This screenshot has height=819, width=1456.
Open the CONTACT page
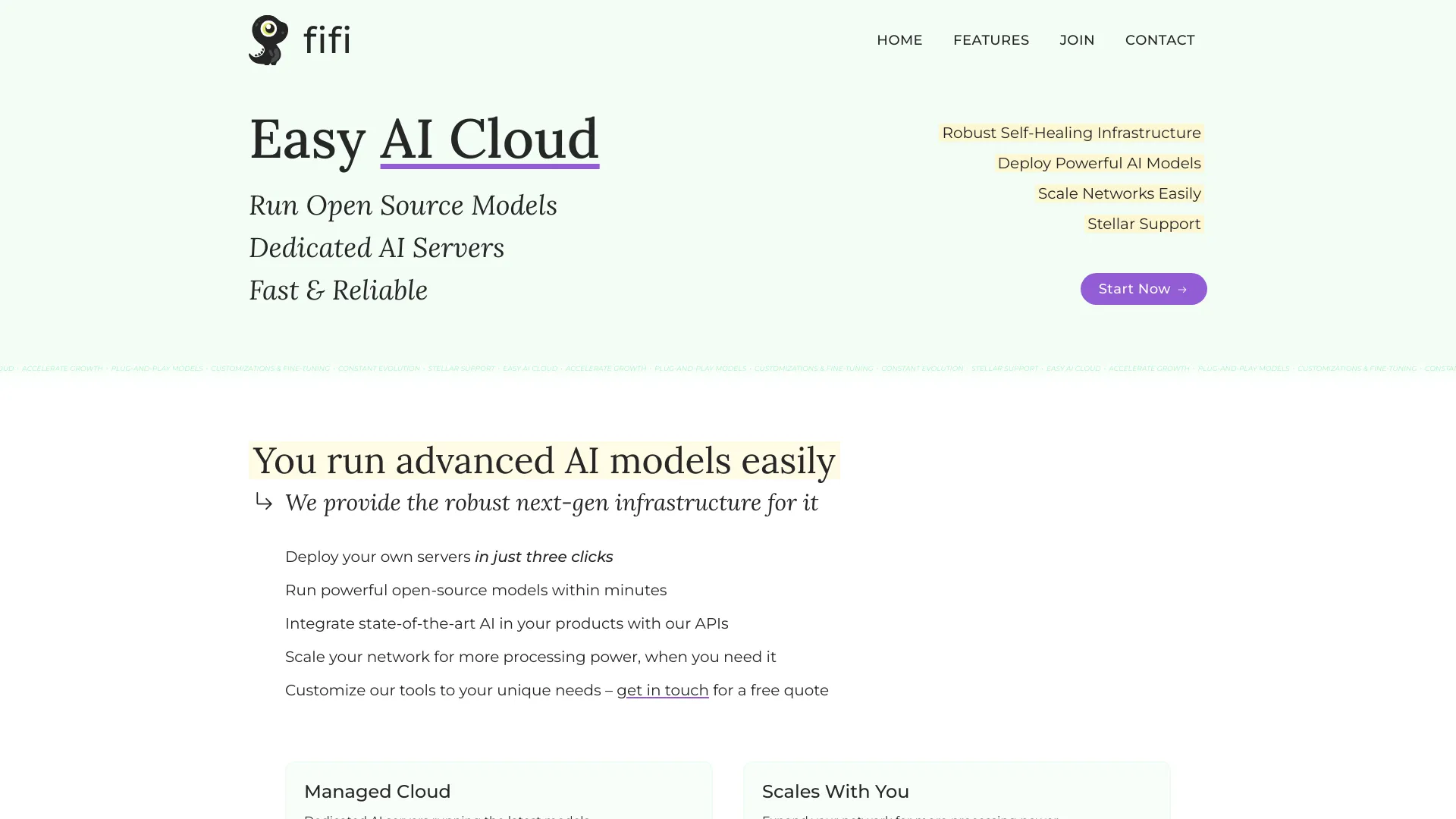tap(1159, 40)
